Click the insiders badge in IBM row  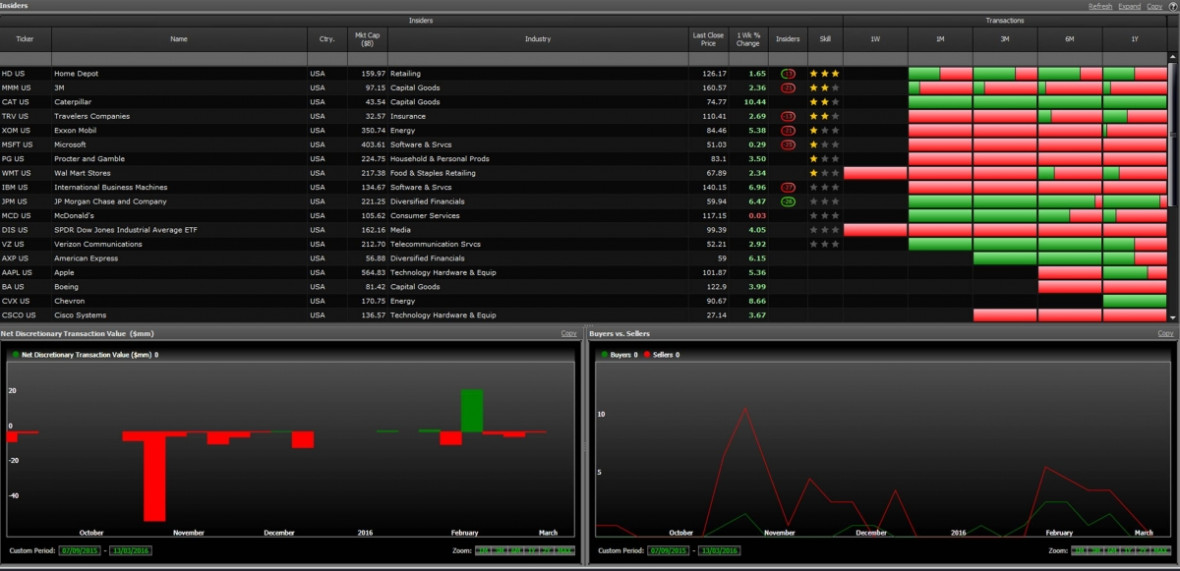[x=788, y=187]
